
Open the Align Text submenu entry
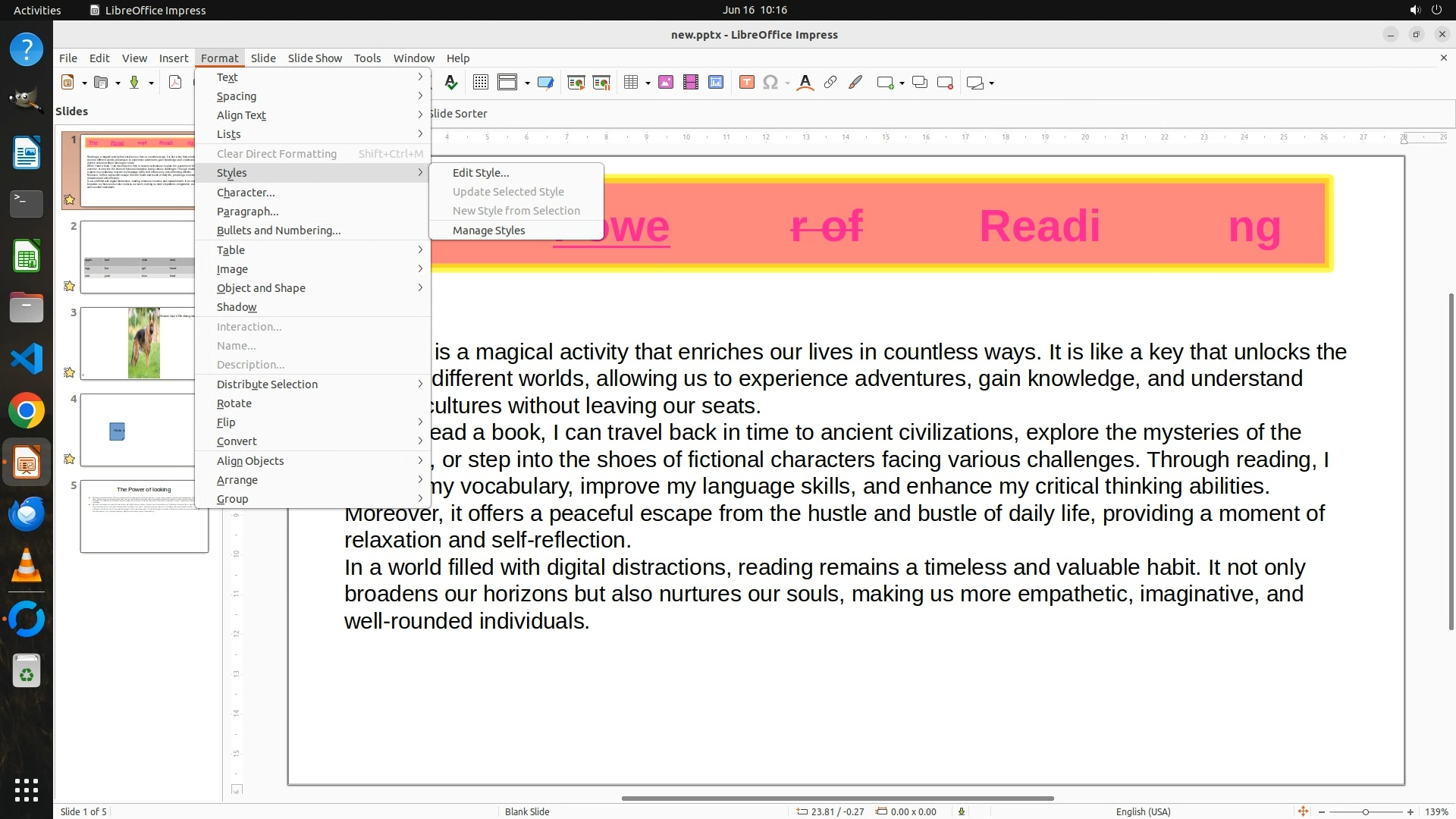(241, 115)
